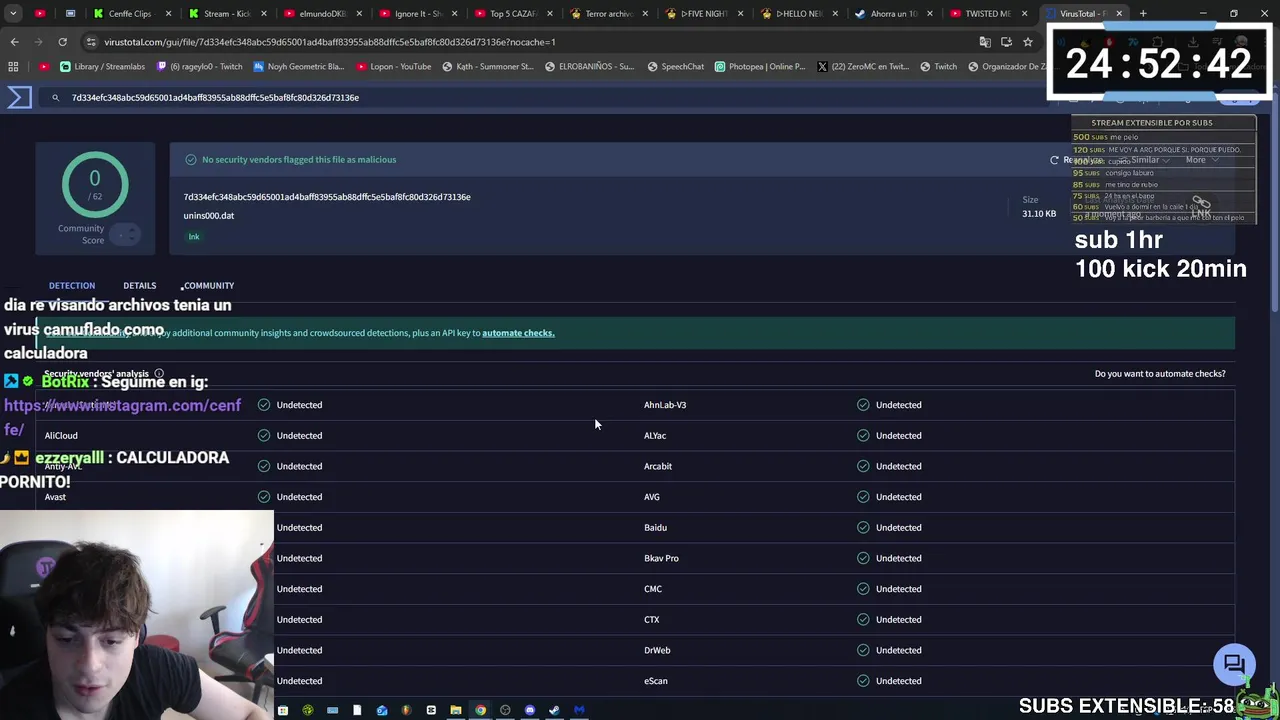This screenshot has width=1280, height=720.
Task: Open CapCut from the taskbar
Action: [x=431, y=710]
